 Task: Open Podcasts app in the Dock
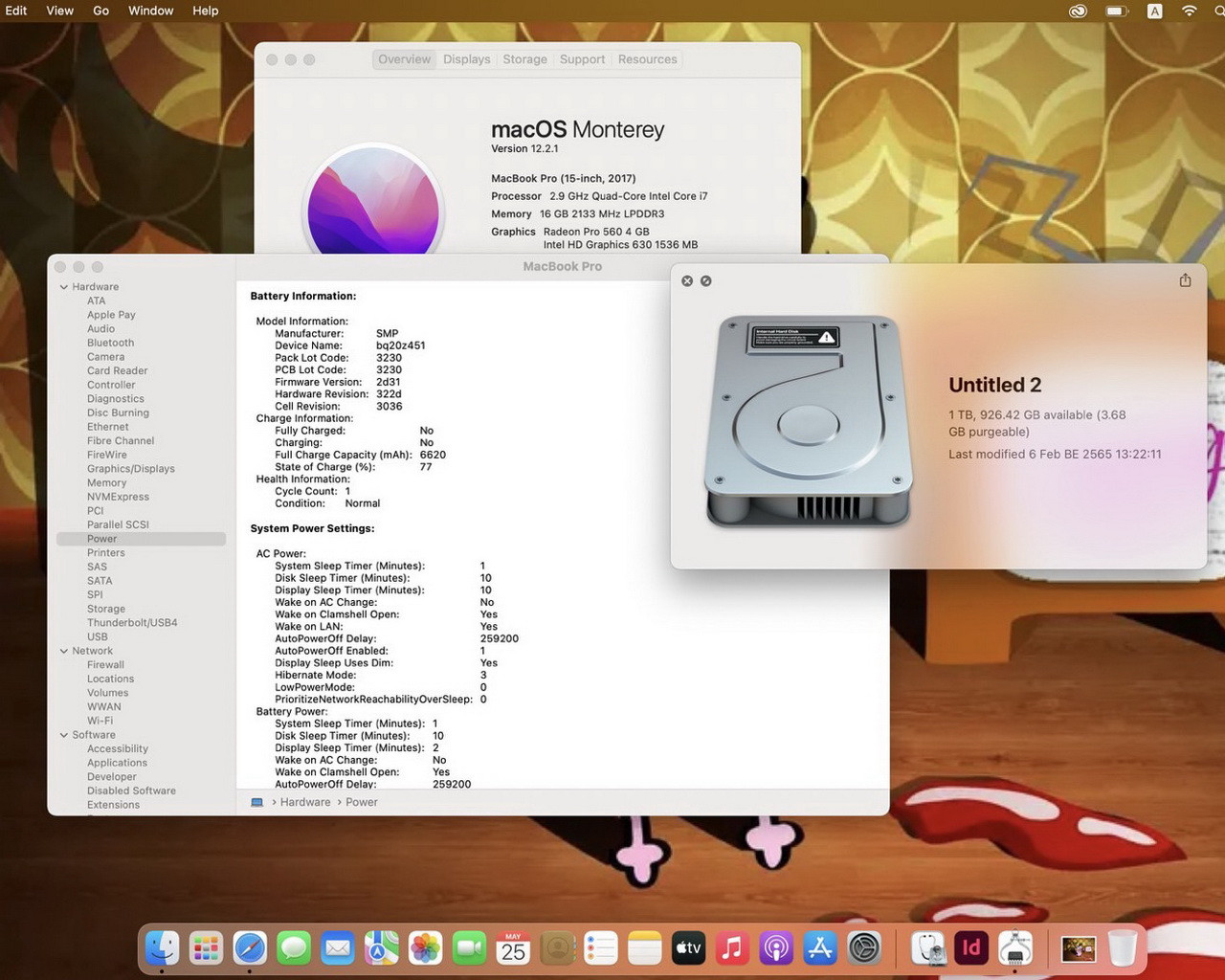click(x=776, y=948)
